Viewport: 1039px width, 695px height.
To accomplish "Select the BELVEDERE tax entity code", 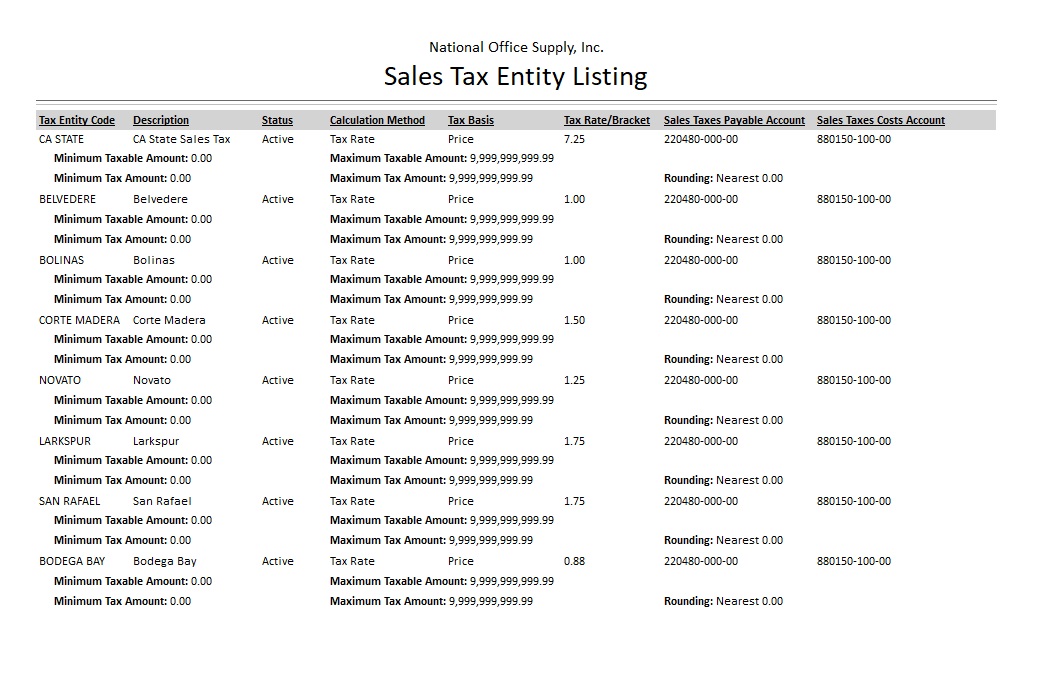I will 67,199.
